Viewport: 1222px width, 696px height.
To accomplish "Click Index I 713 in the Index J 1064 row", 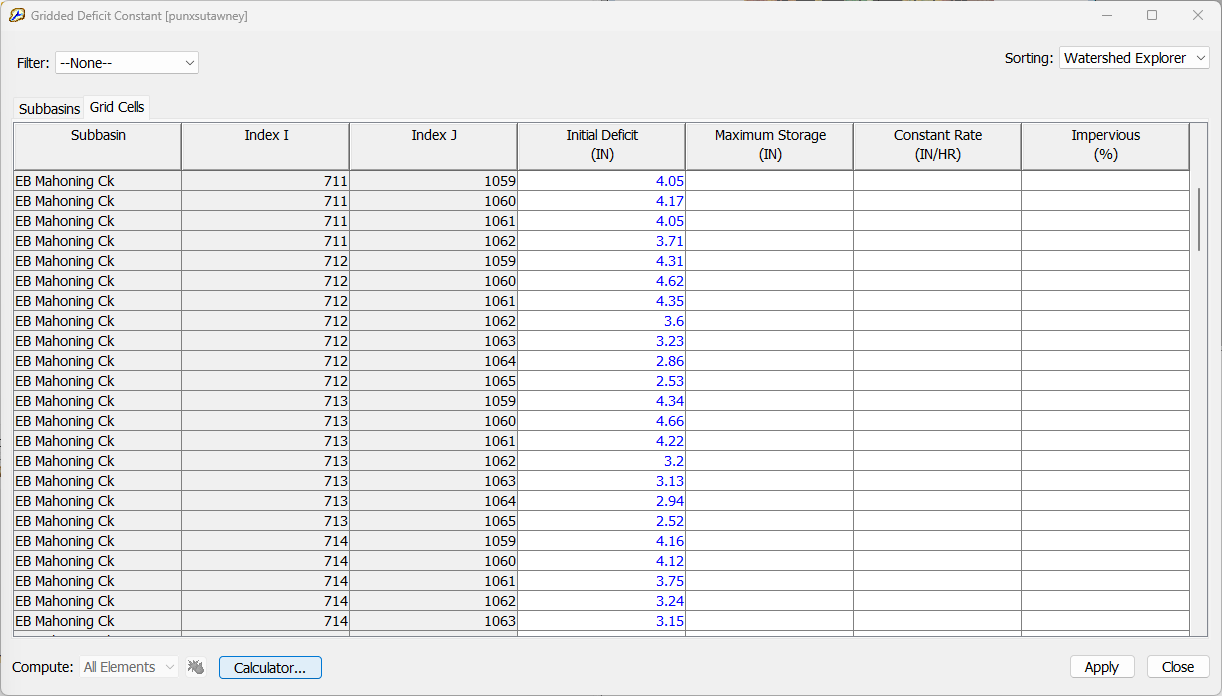I will click(266, 501).
